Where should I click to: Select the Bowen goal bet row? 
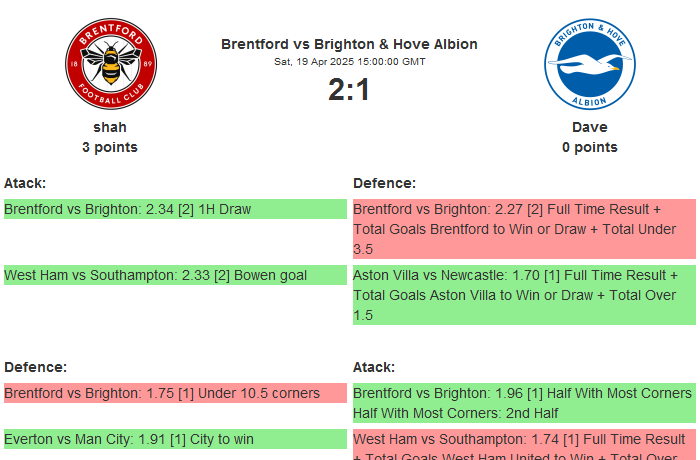pos(174,275)
